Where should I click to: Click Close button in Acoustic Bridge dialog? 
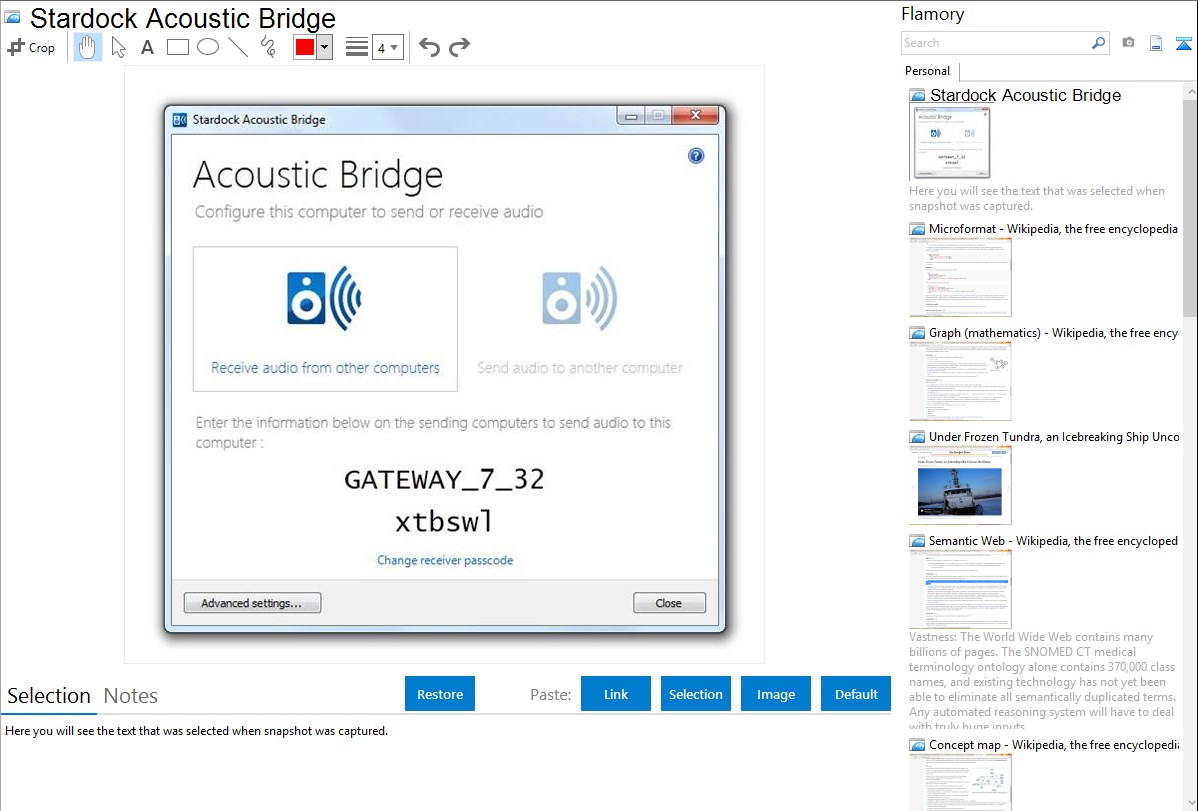(x=669, y=603)
